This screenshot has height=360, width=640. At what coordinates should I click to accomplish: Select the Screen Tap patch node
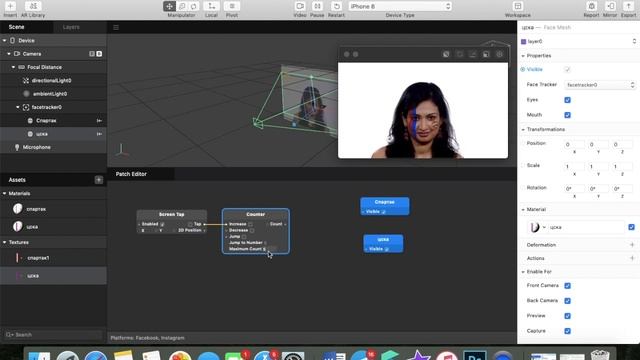click(171, 214)
